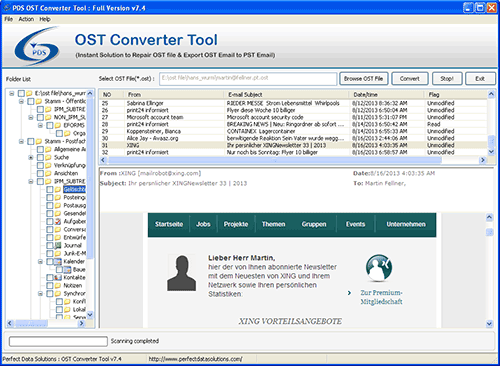Select the Baue sub-calendar icon
Image resolution: width=500 pixels, height=366 pixels.
(67, 269)
